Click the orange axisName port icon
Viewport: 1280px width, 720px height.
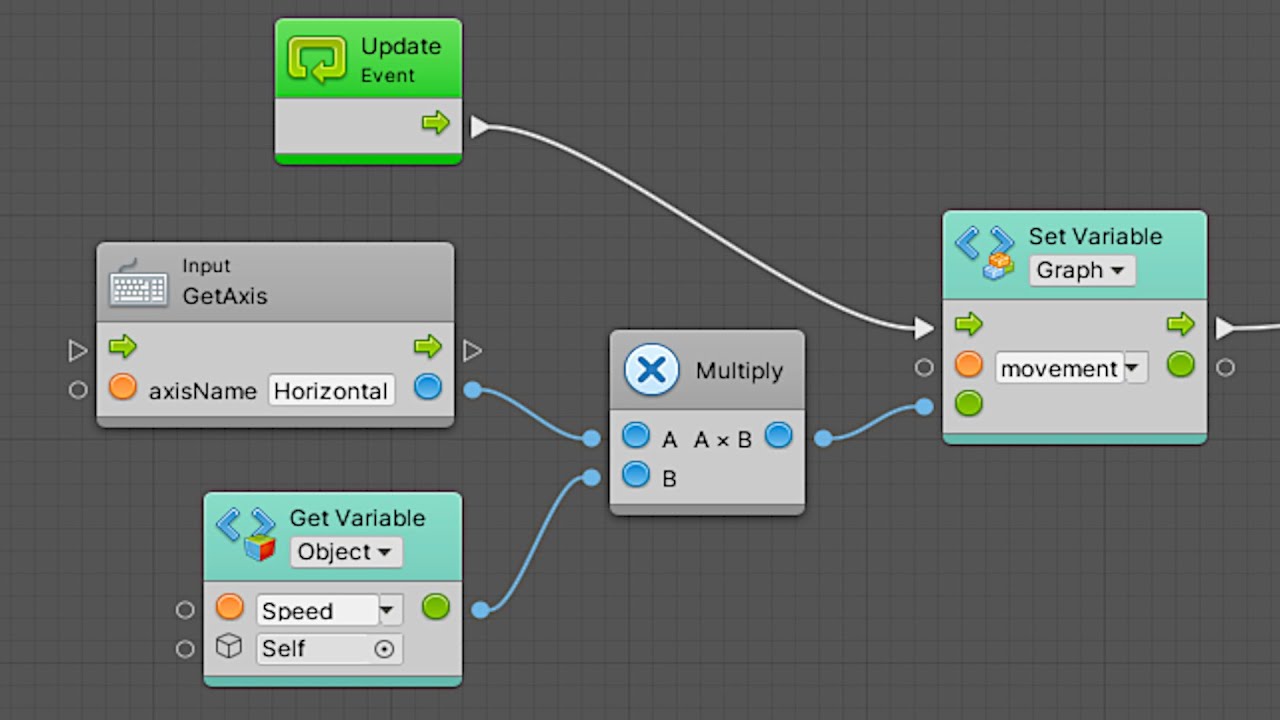tap(122, 387)
